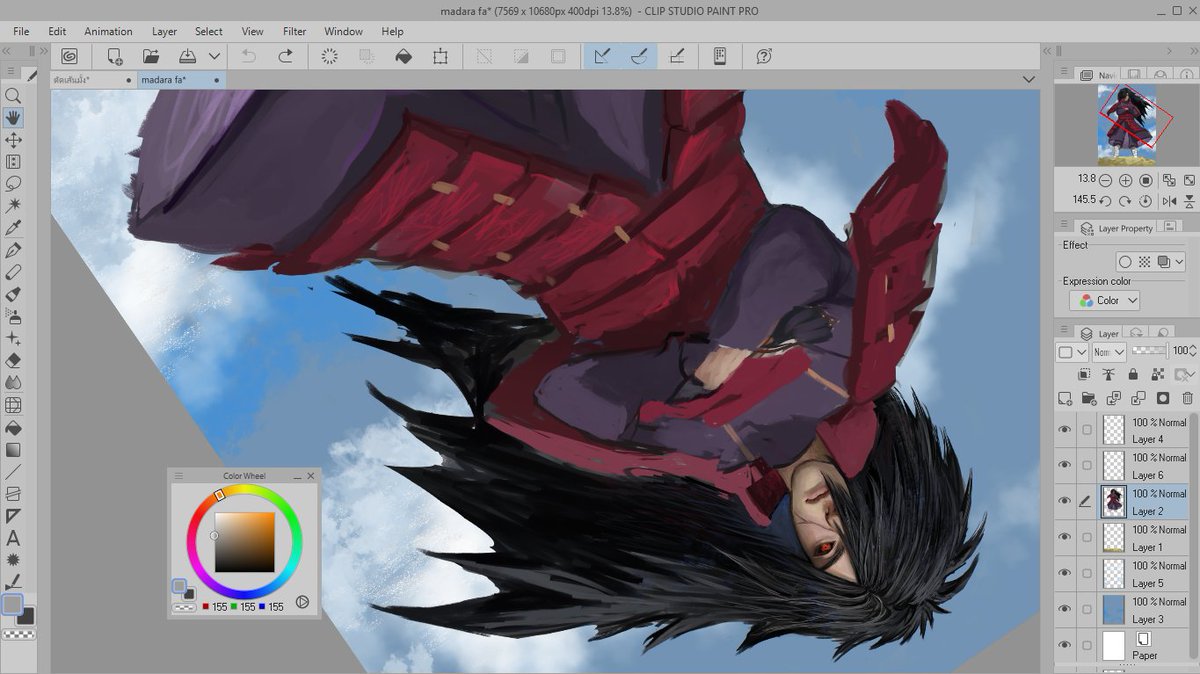Expand canvas tab list chevron
Viewport: 1200px width, 674px height.
(1029, 80)
